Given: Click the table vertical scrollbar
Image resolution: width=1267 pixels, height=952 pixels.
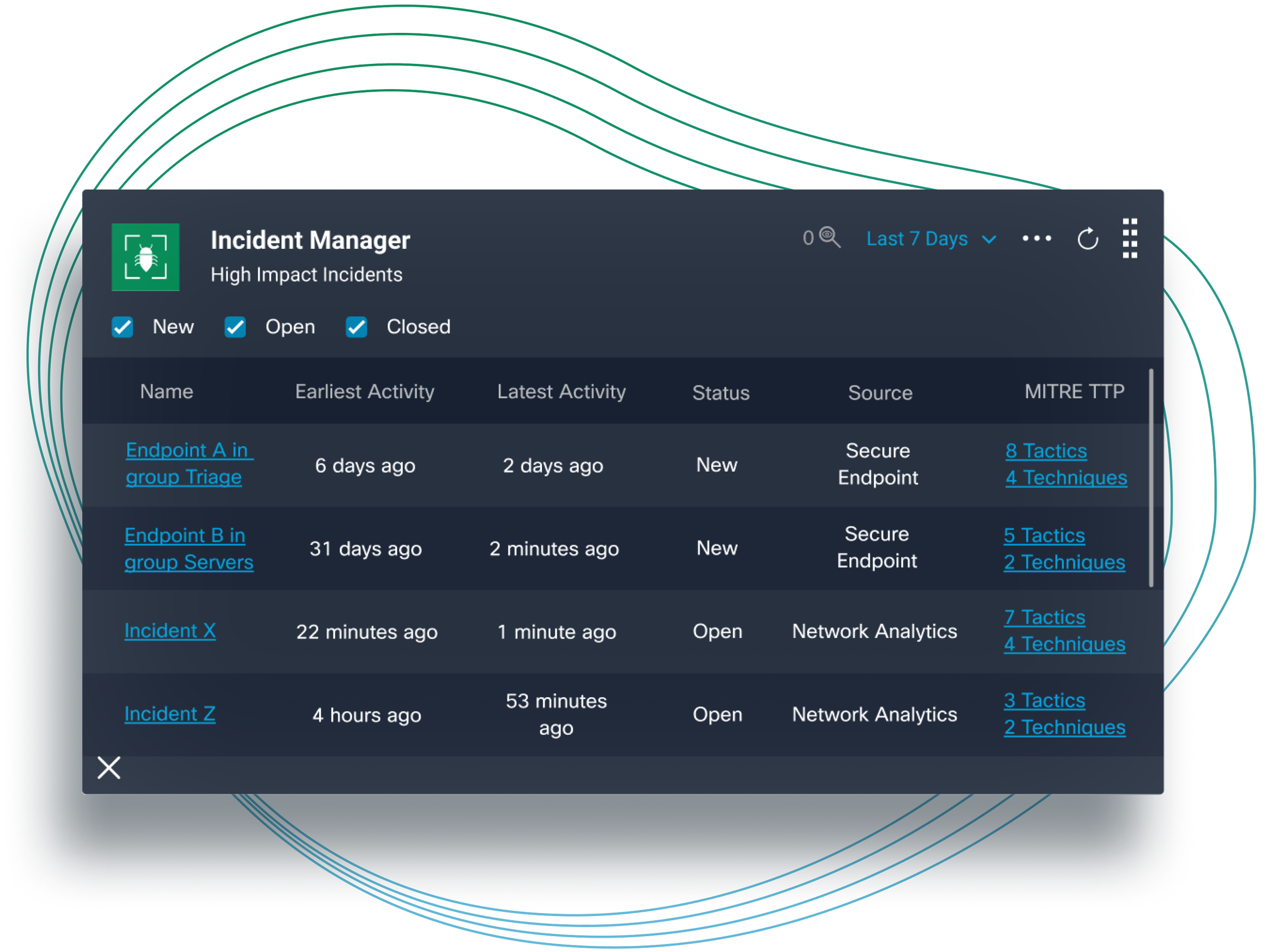Looking at the screenshot, I should [1151, 477].
